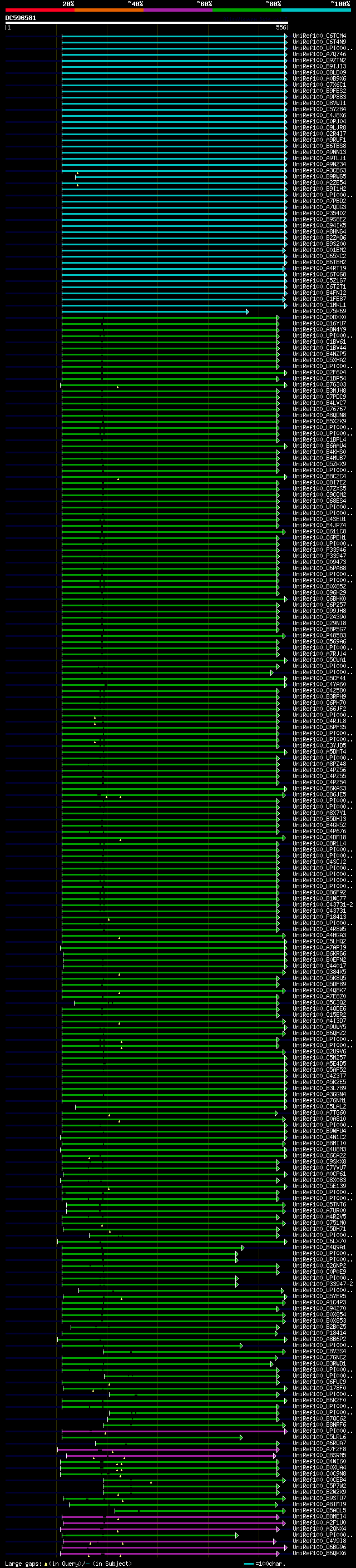Click the label UniRef100_B9RWG5

pos(319,176)
